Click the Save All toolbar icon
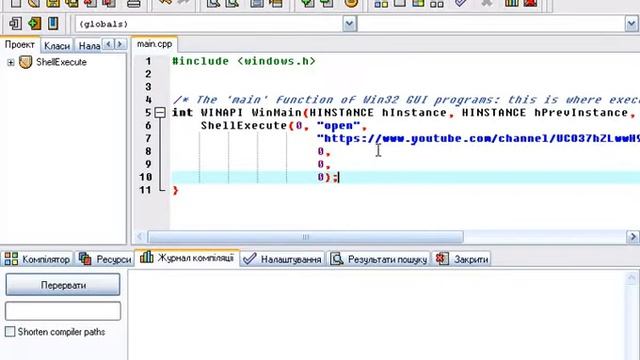640x360 pixels. (x=72, y=4)
